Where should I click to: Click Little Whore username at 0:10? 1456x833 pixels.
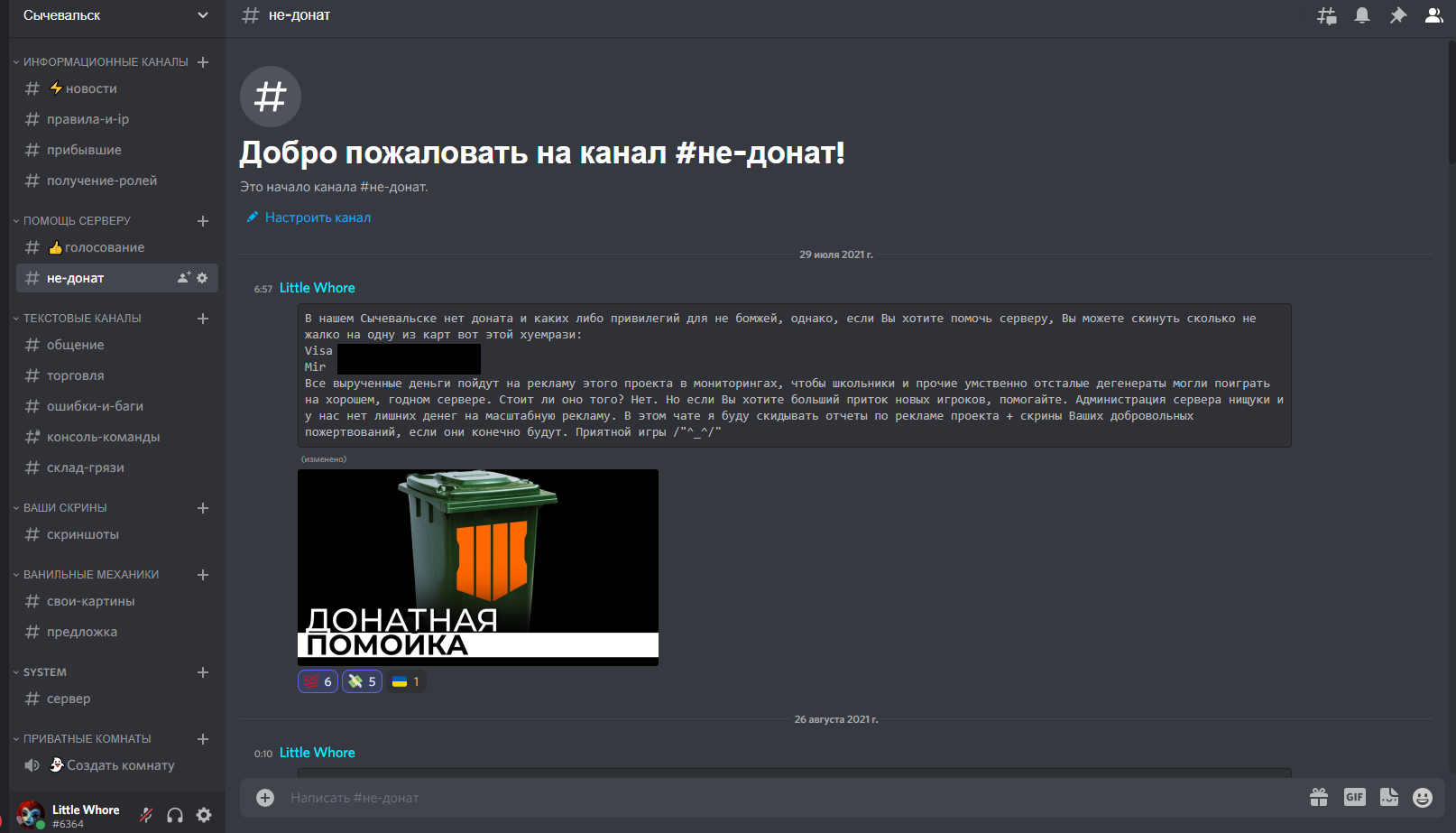pyautogui.click(x=317, y=753)
